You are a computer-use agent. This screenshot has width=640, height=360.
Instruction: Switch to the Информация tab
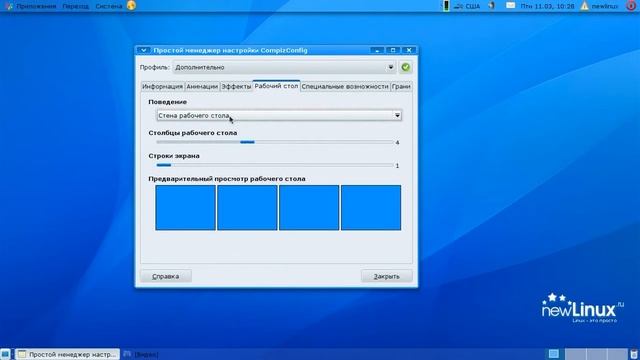tap(162, 87)
